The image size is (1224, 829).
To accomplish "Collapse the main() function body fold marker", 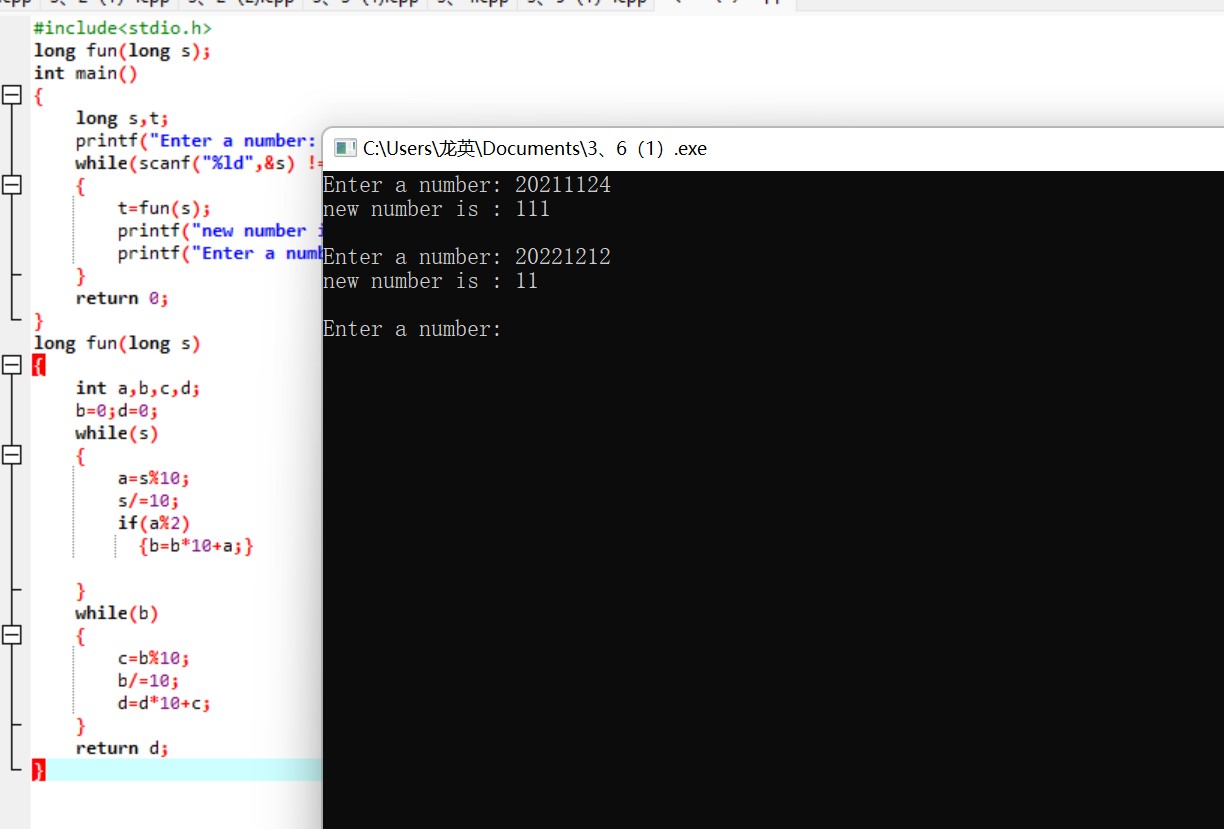I will [12, 96].
